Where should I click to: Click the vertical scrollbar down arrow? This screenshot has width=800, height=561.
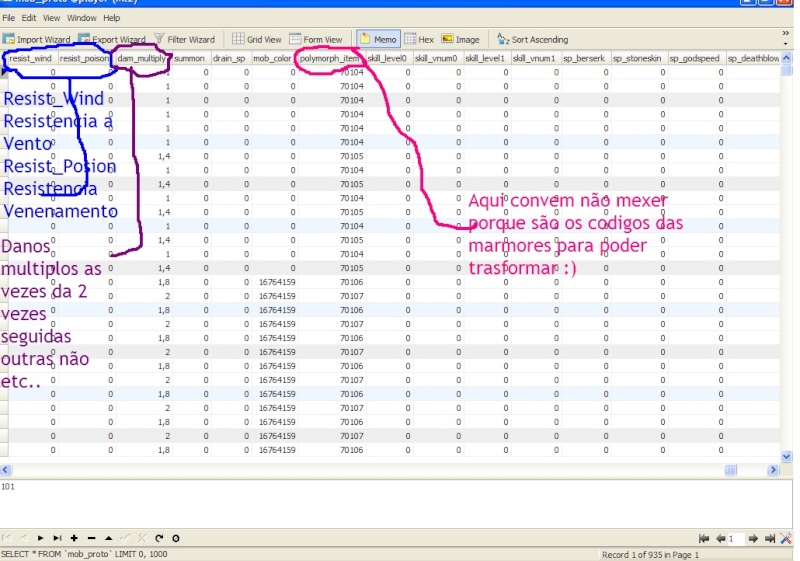[x=786, y=456]
